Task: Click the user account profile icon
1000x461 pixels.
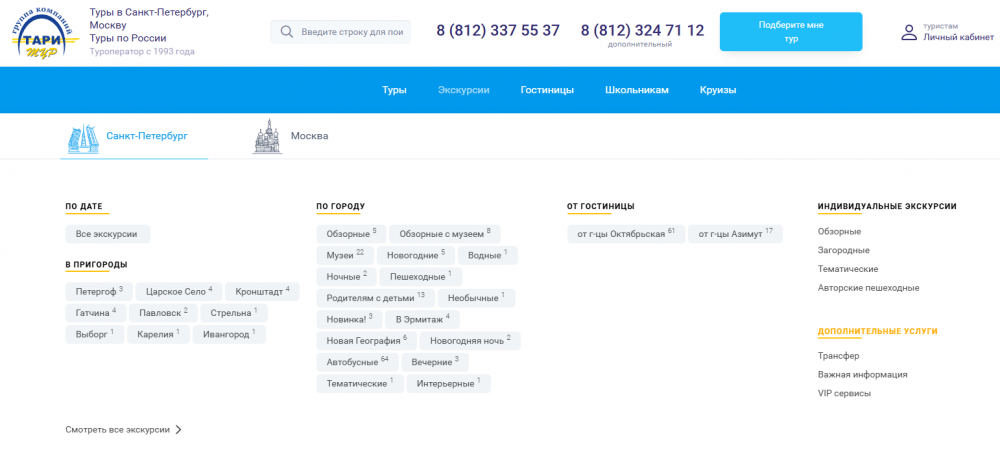Action: point(908,32)
